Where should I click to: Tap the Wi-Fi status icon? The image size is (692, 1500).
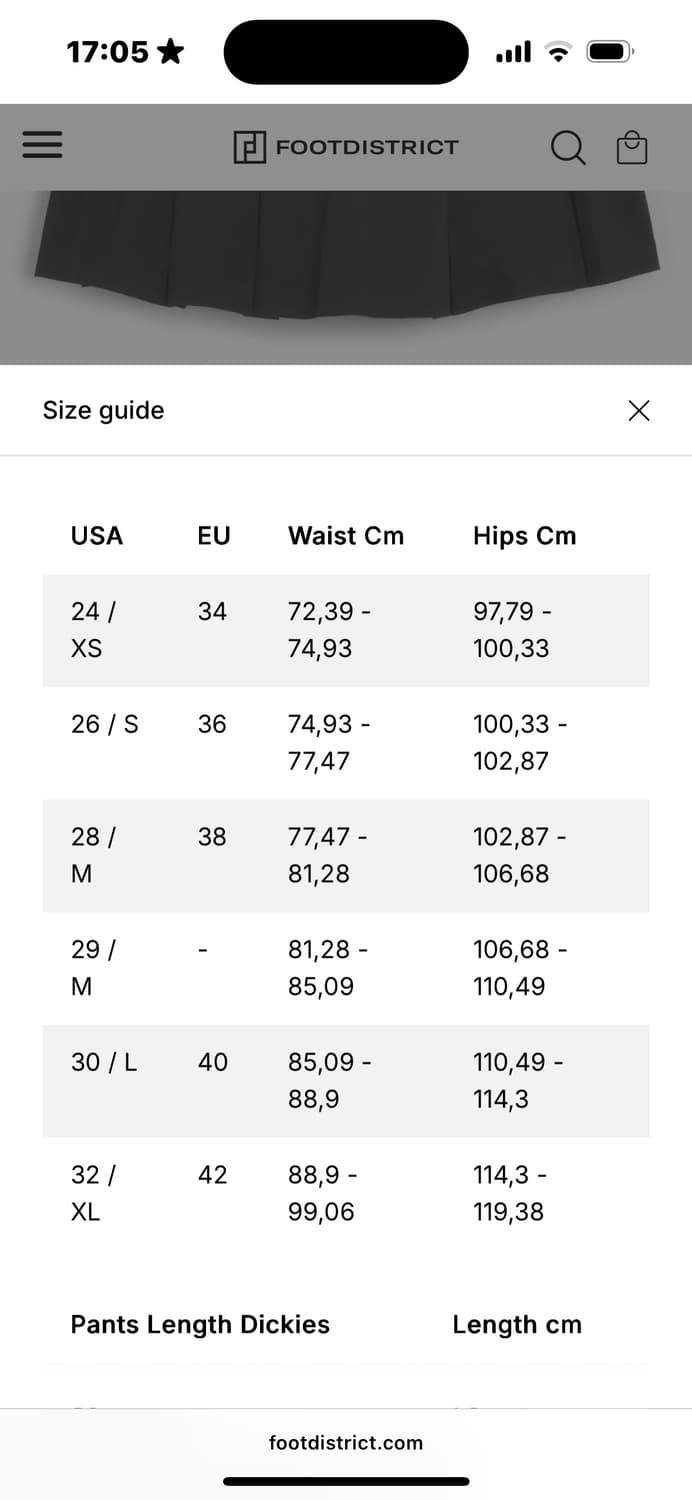[558, 52]
